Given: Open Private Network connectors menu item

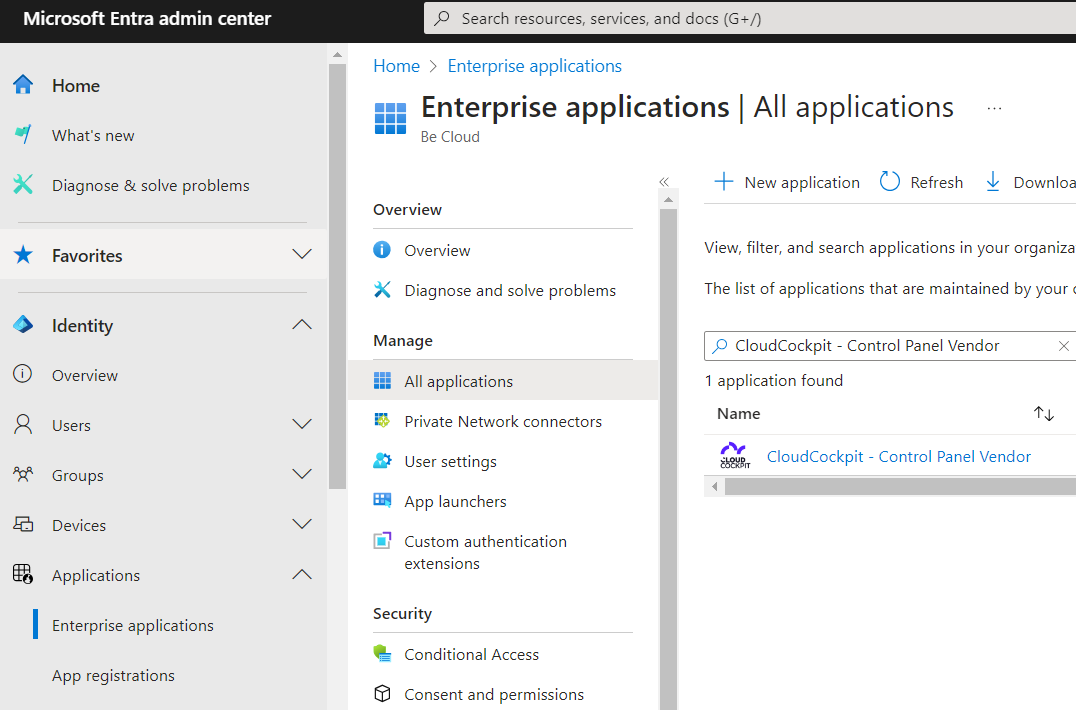Looking at the screenshot, I should click(x=503, y=421).
